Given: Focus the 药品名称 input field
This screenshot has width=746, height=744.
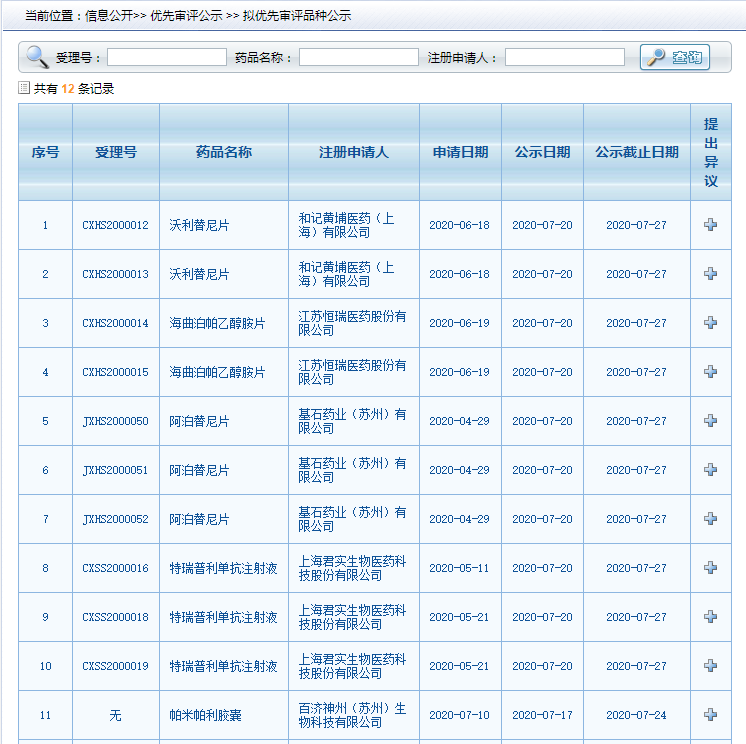Looking at the screenshot, I should pyautogui.click(x=359, y=57).
